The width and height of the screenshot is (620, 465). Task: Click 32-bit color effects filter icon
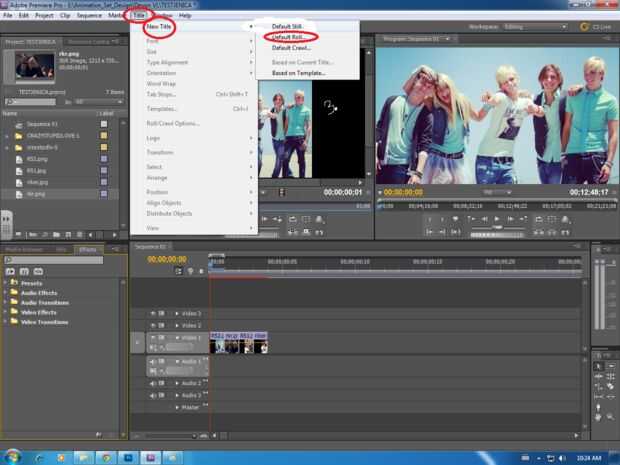pos(24,271)
